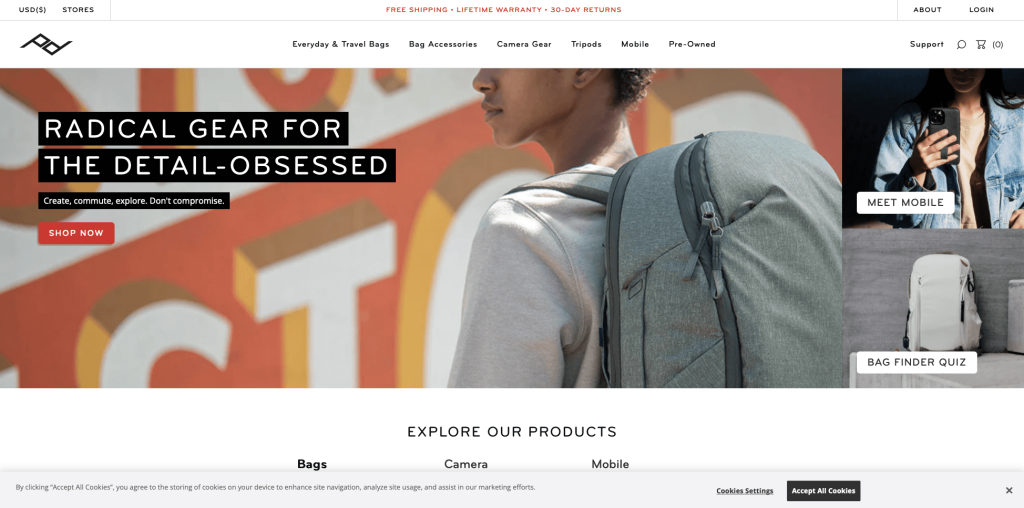
Task: Select the Mobile navigation item
Action: point(635,44)
